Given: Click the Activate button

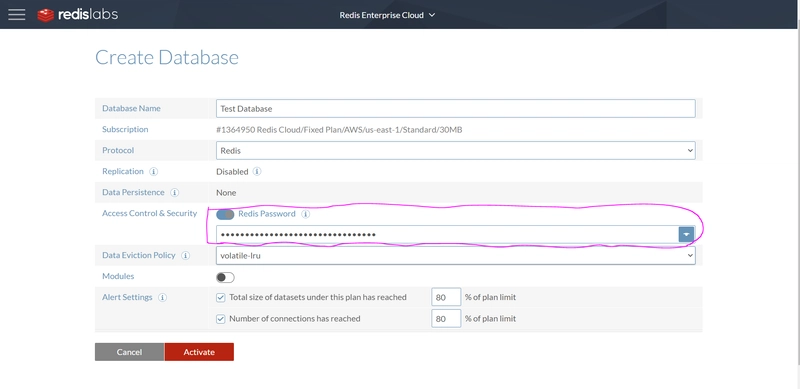Looking at the screenshot, I should click(x=199, y=352).
